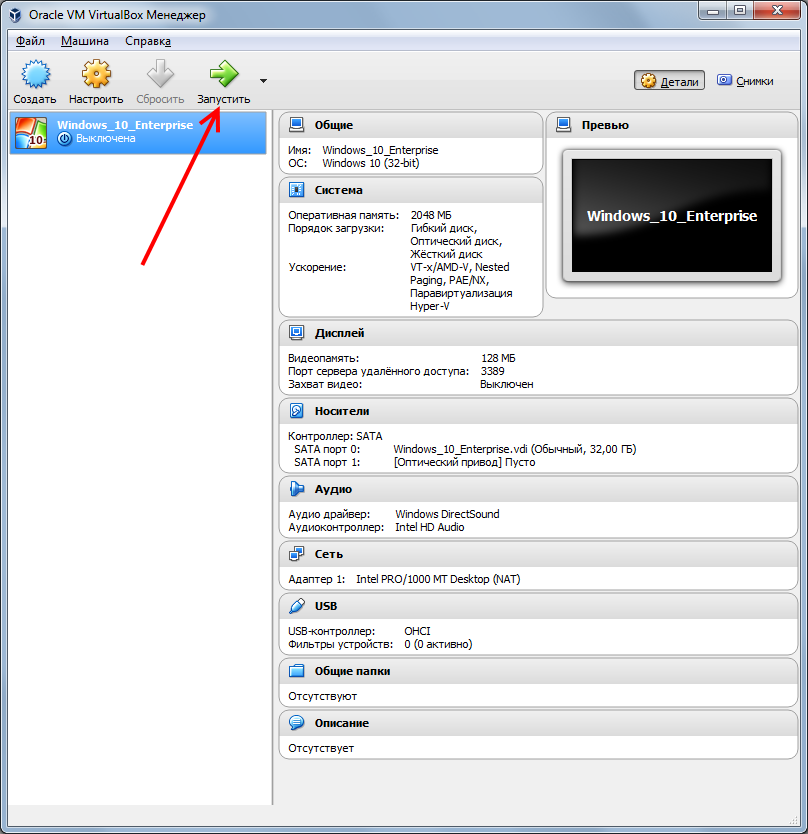The image size is (808, 834).
Task: Open the Описание section header
Action: [341, 723]
